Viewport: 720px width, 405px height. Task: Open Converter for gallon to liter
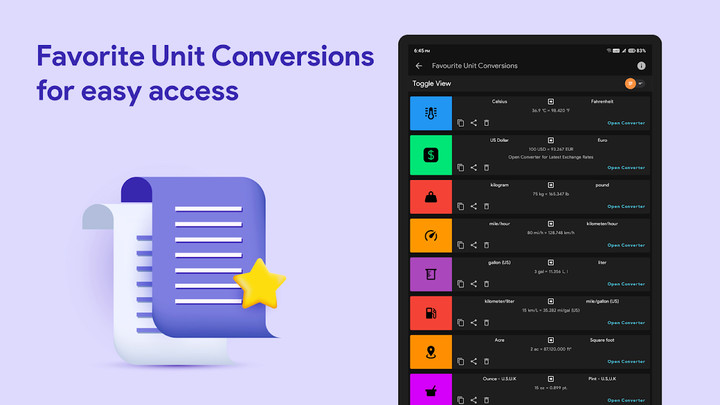pyautogui.click(x=626, y=284)
